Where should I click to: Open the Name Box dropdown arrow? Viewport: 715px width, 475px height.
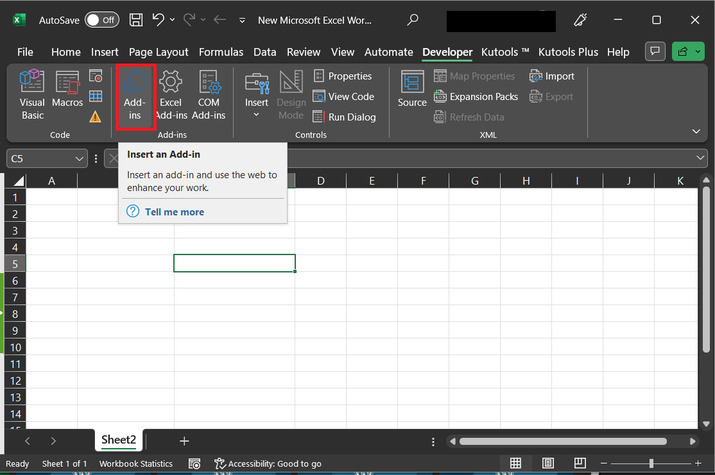pyautogui.click(x=80, y=158)
